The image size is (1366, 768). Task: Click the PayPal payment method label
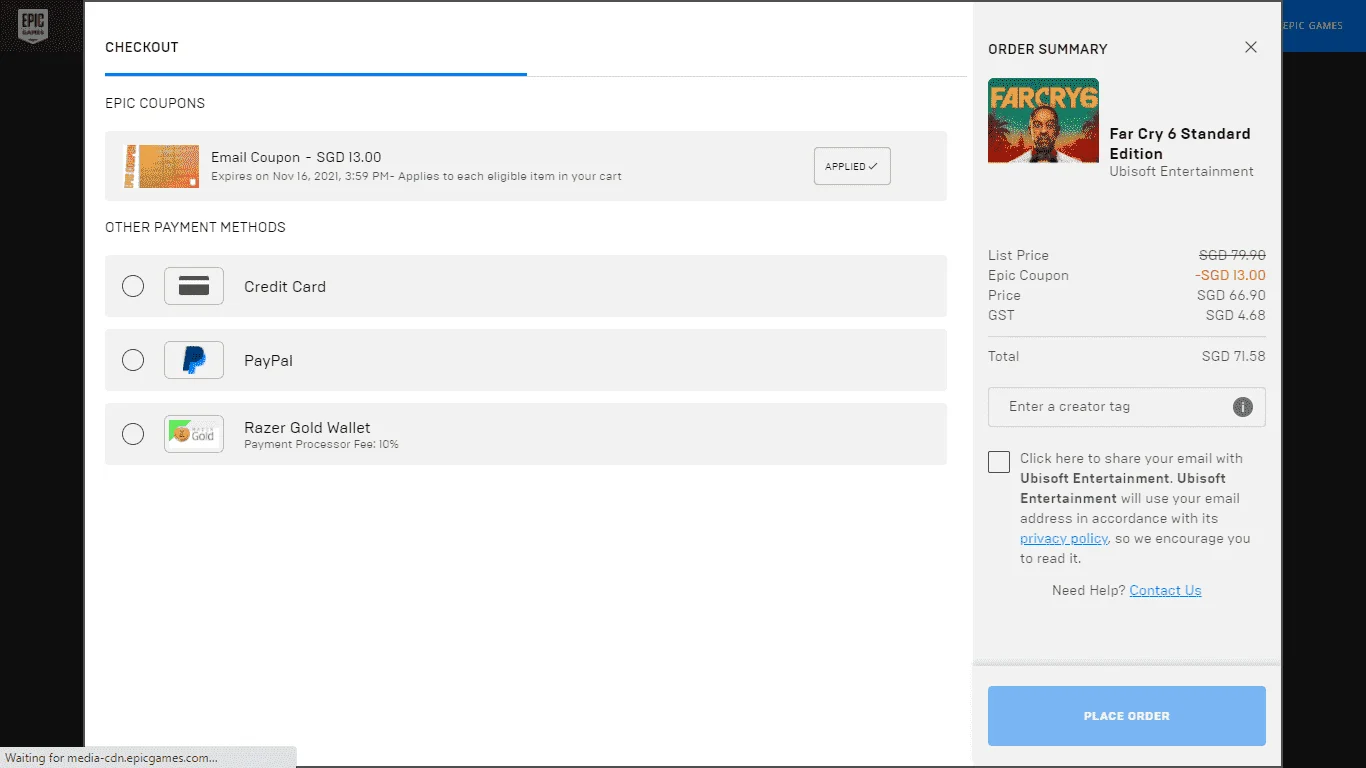click(268, 360)
